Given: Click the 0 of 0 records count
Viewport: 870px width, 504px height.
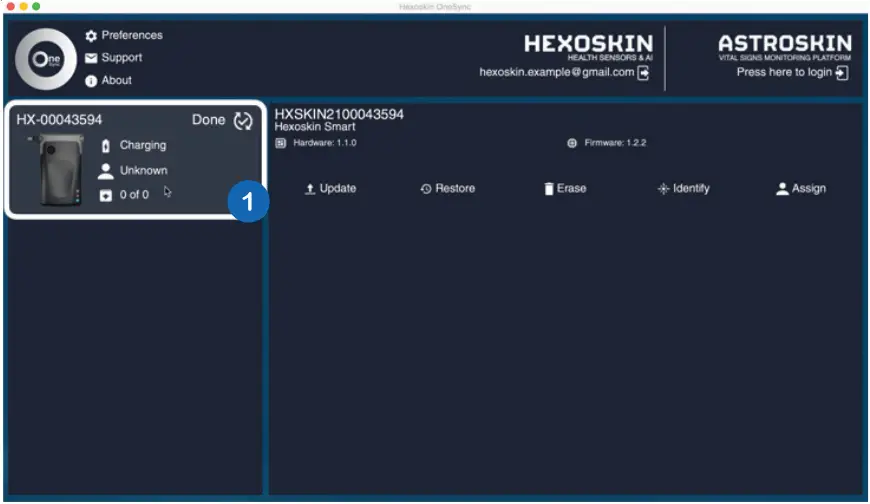Looking at the screenshot, I should pos(134,195).
